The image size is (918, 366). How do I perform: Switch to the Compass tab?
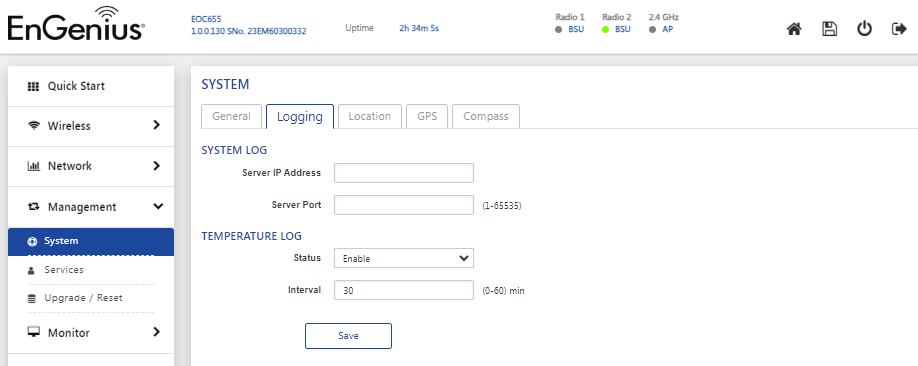tap(486, 116)
